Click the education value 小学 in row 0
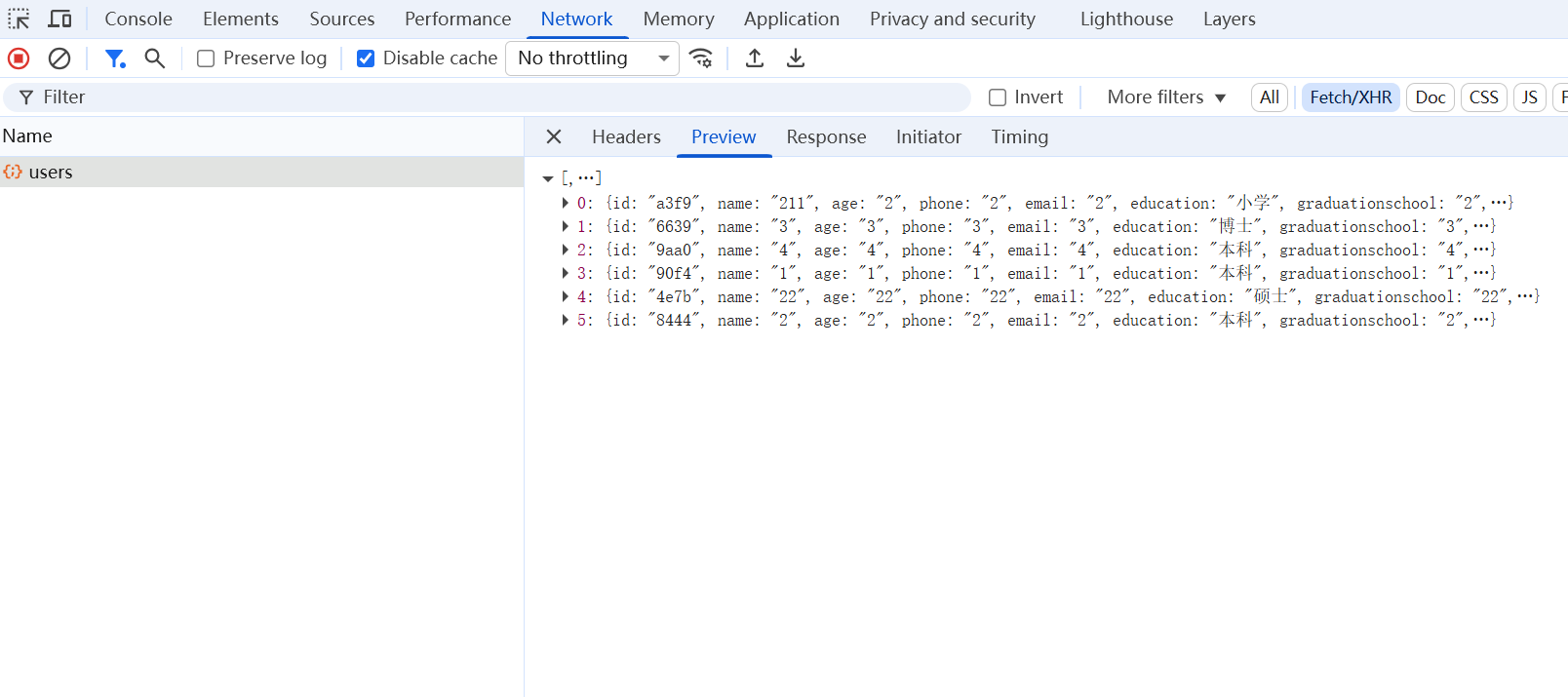The width and height of the screenshot is (1568, 697). (1254, 203)
